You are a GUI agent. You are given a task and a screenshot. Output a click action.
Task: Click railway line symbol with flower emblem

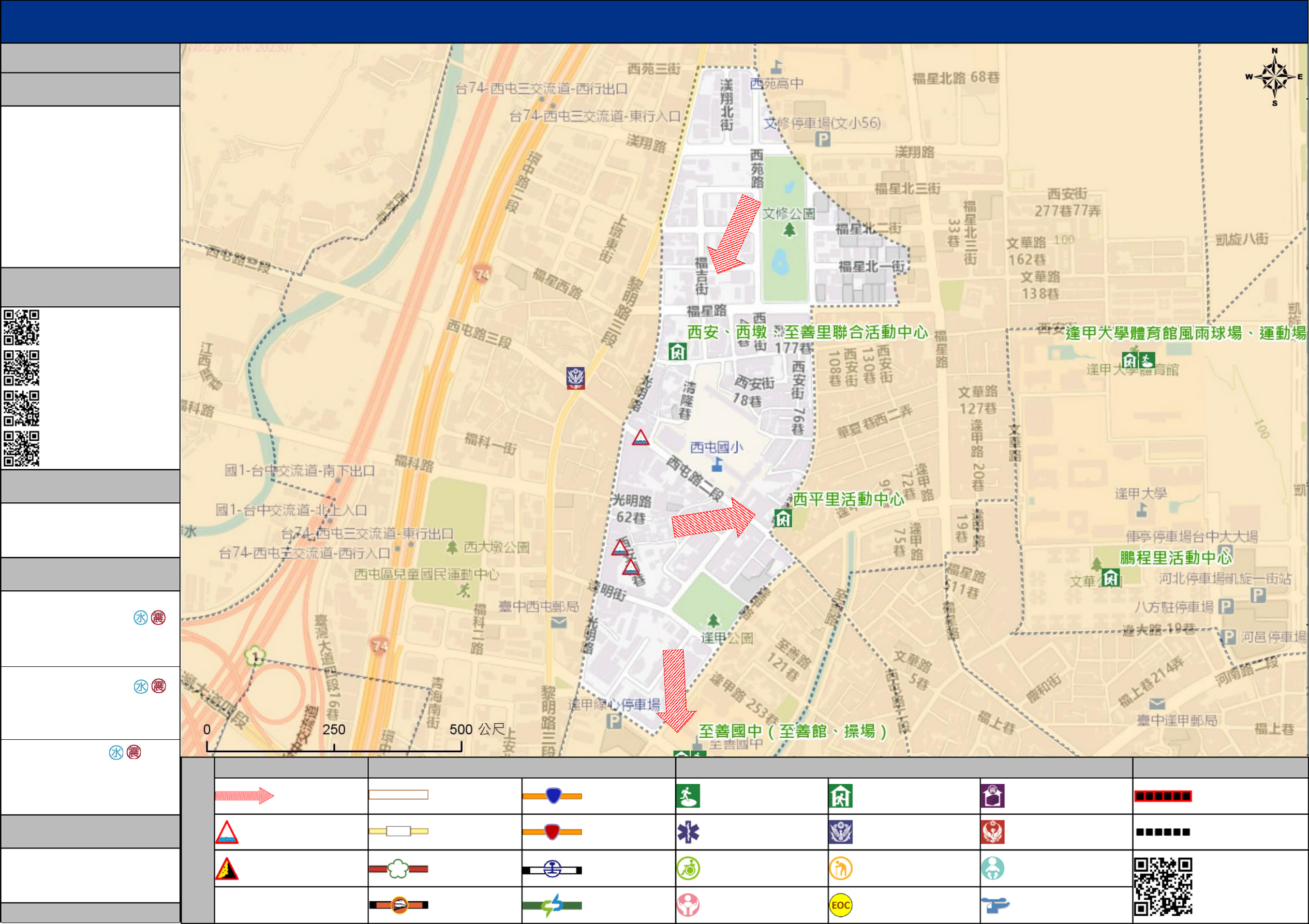point(398,869)
